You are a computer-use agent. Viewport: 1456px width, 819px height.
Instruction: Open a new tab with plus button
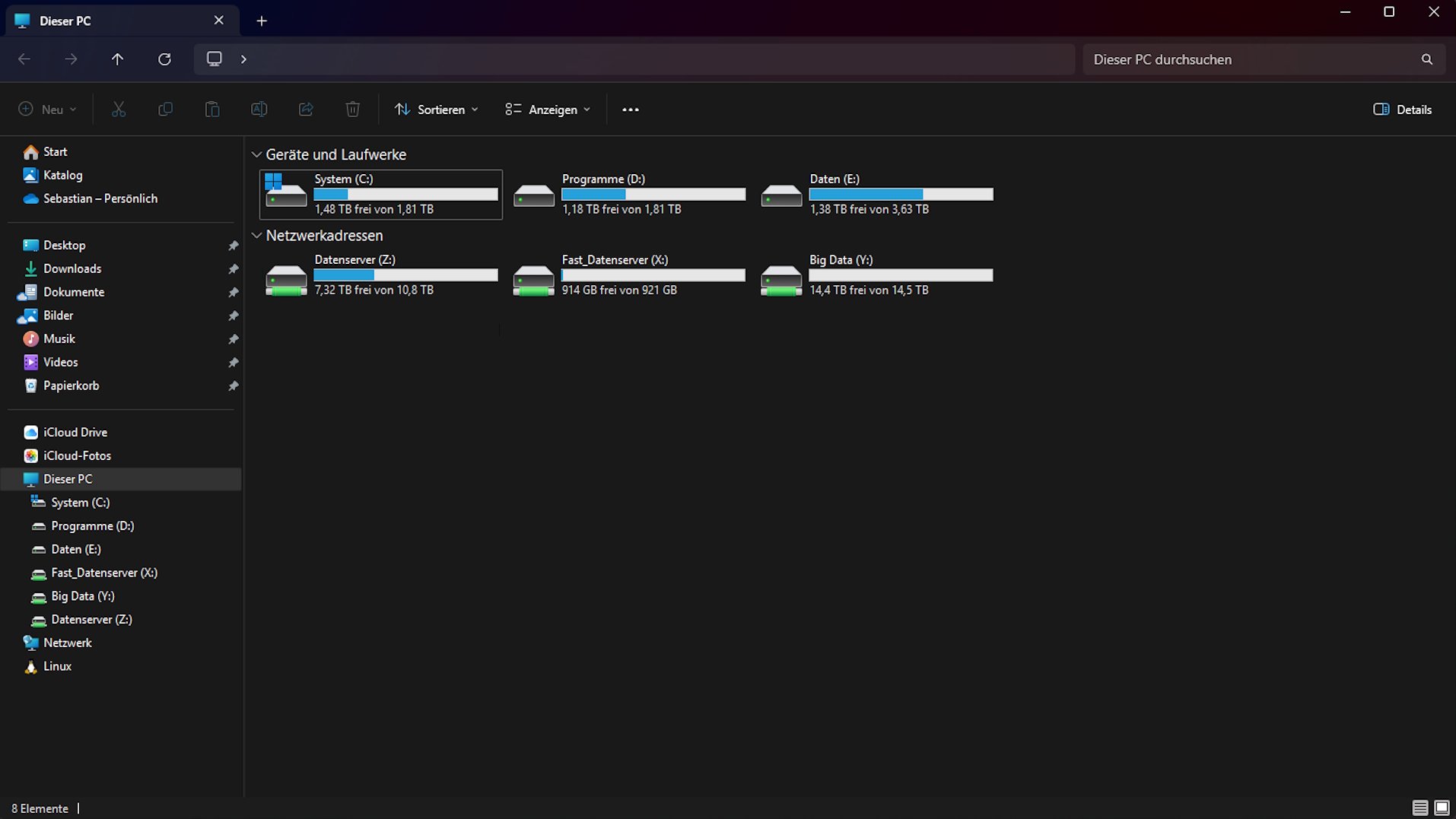[262, 21]
